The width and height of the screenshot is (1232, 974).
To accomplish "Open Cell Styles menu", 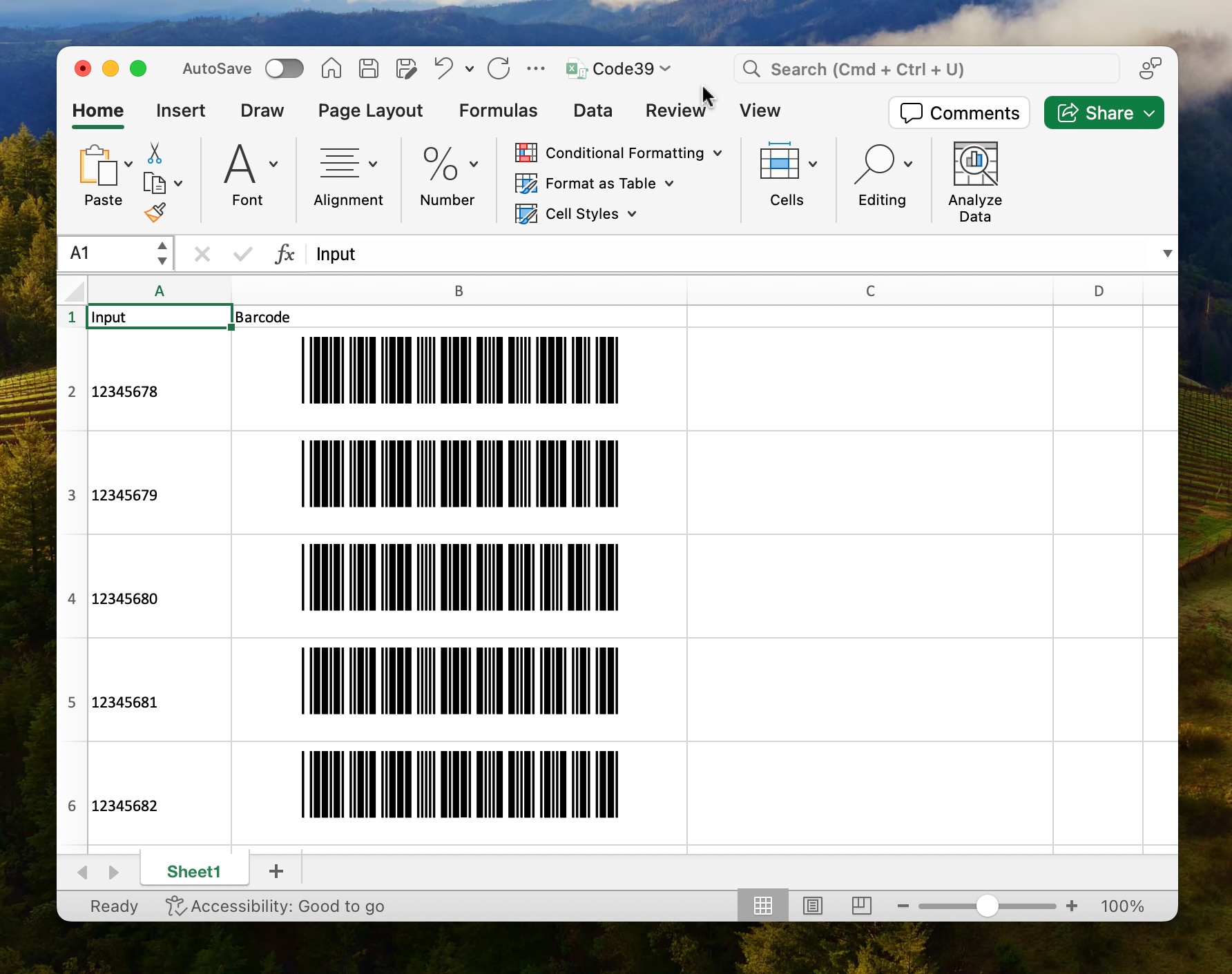I will point(576,213).
